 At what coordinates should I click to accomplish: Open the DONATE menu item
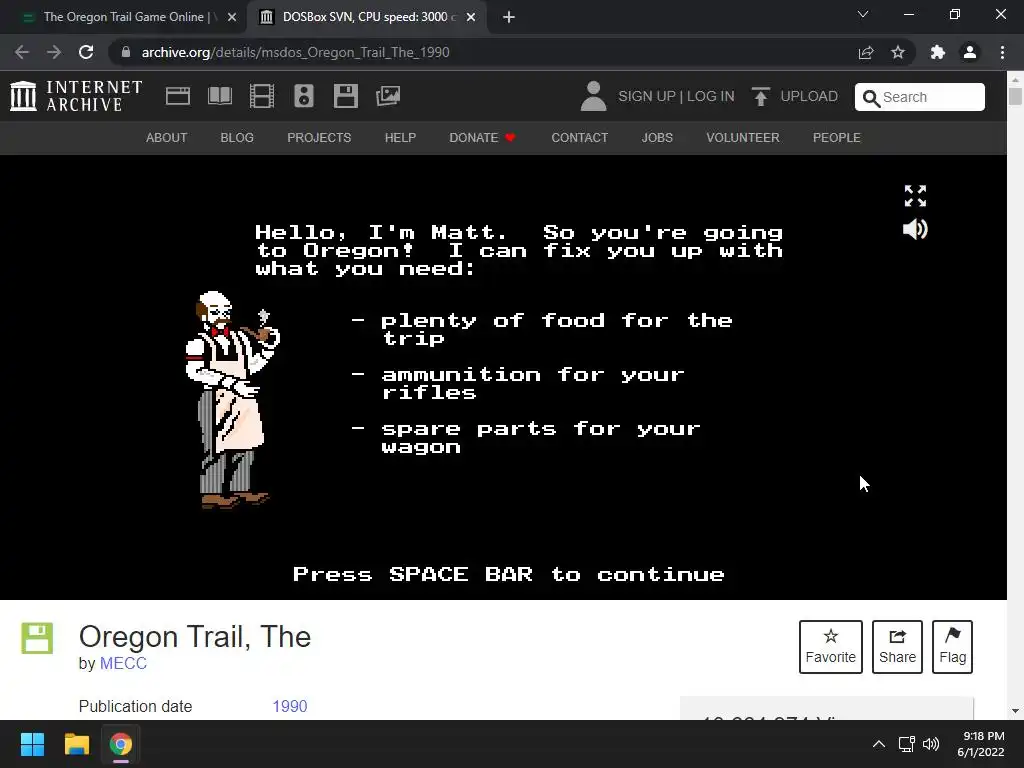click(x=482, y=138)
